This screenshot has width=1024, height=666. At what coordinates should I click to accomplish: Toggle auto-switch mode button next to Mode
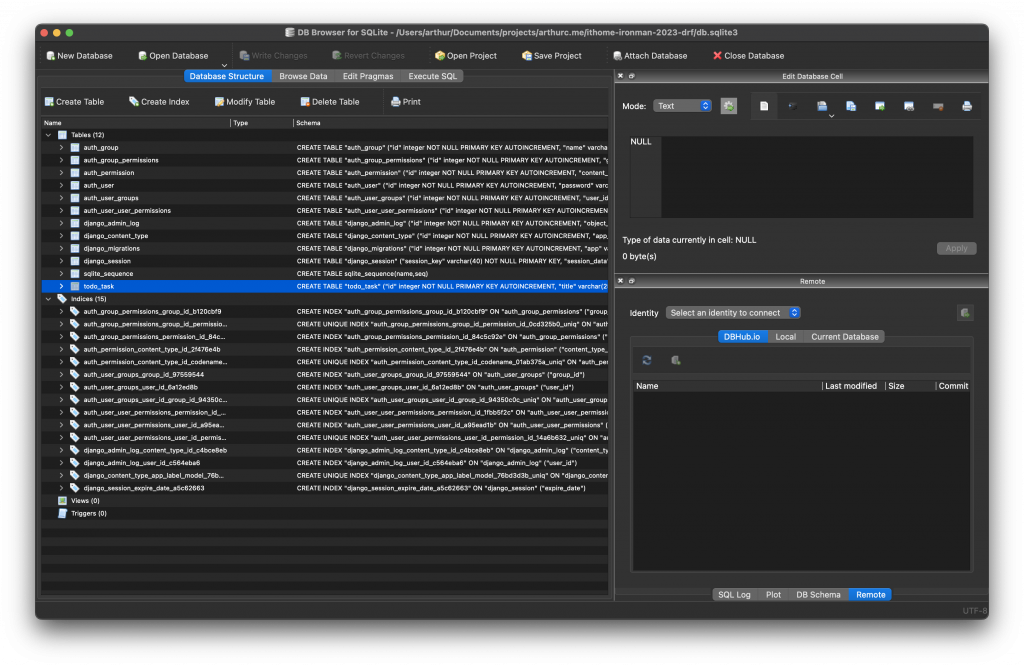pos(729,106)
